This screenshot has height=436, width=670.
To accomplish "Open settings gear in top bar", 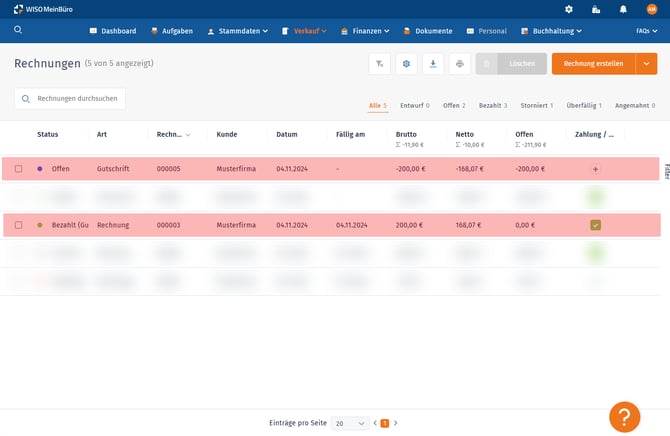I will (x=569, y=9).
